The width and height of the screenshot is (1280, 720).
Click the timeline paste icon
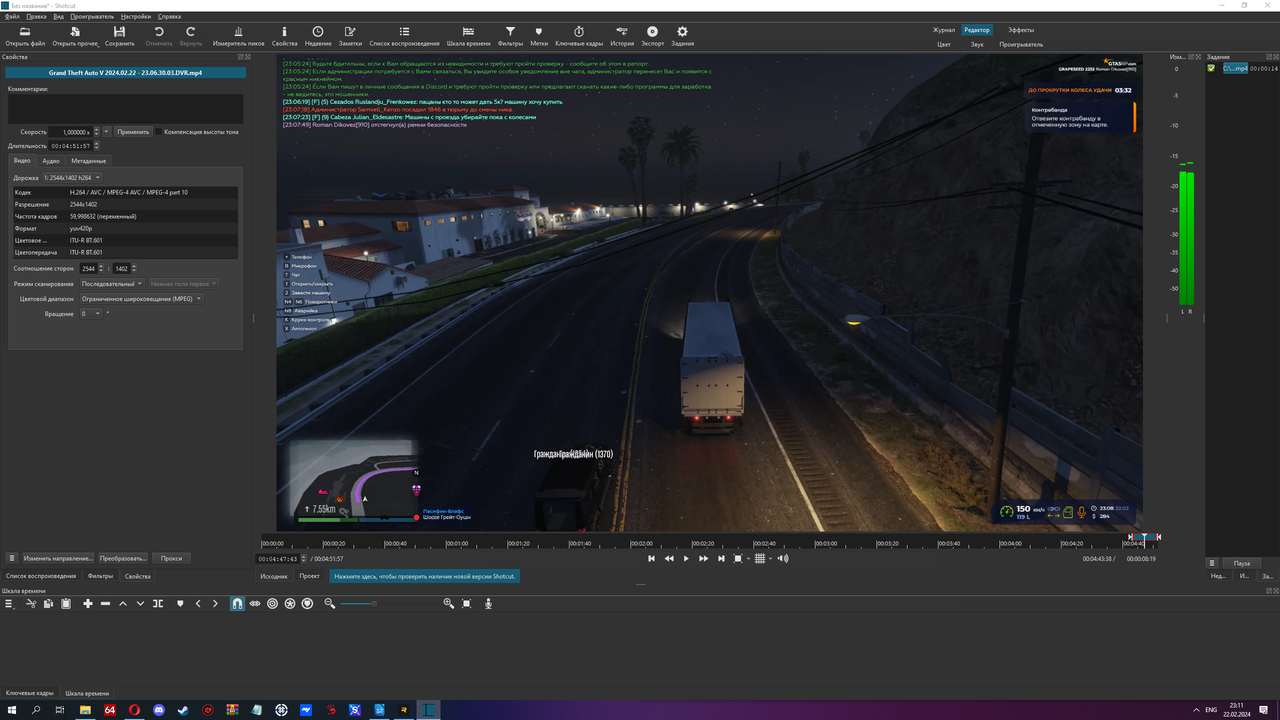click(65, 604)
